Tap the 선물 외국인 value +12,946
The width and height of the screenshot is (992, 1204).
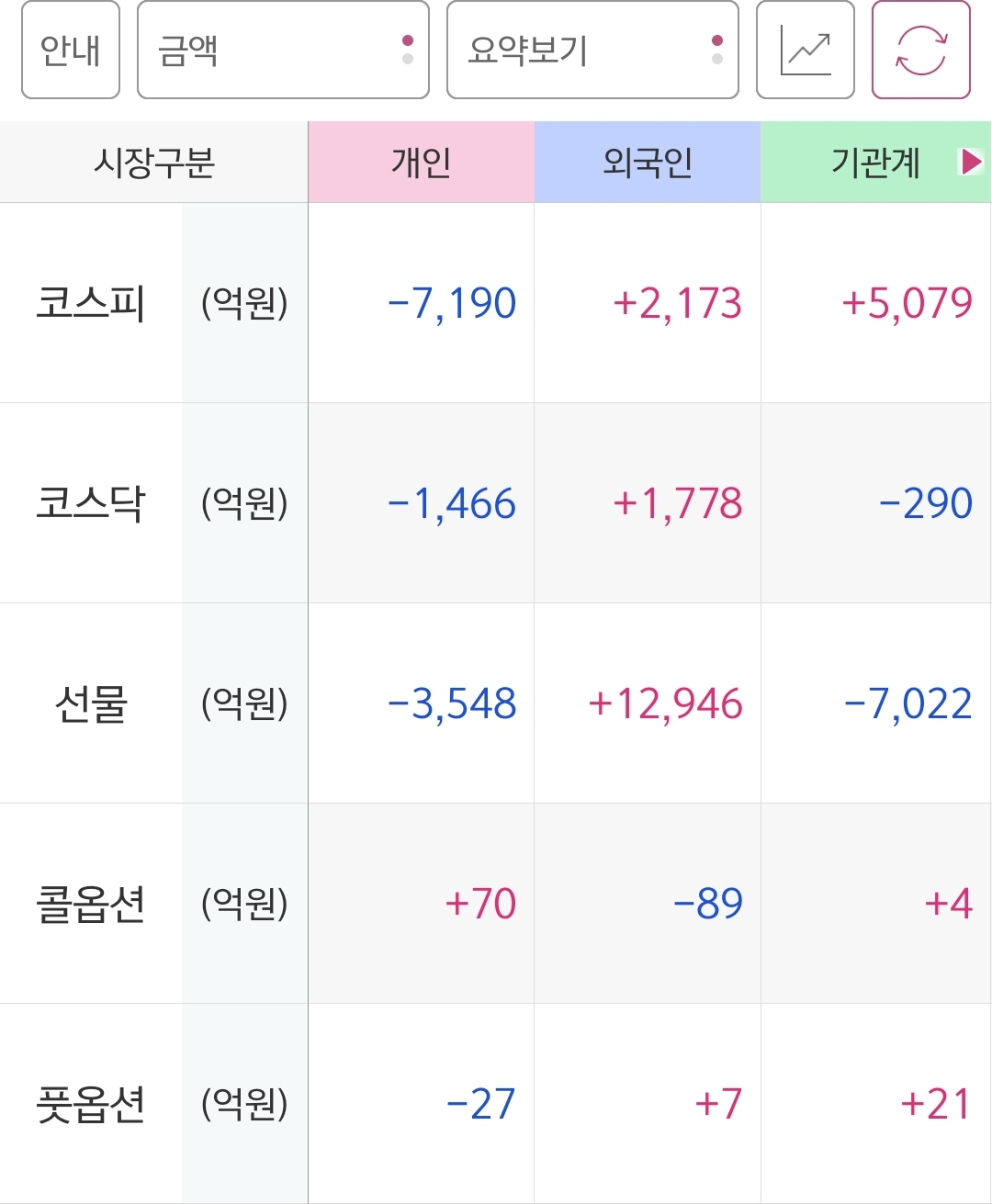[665, 703]
